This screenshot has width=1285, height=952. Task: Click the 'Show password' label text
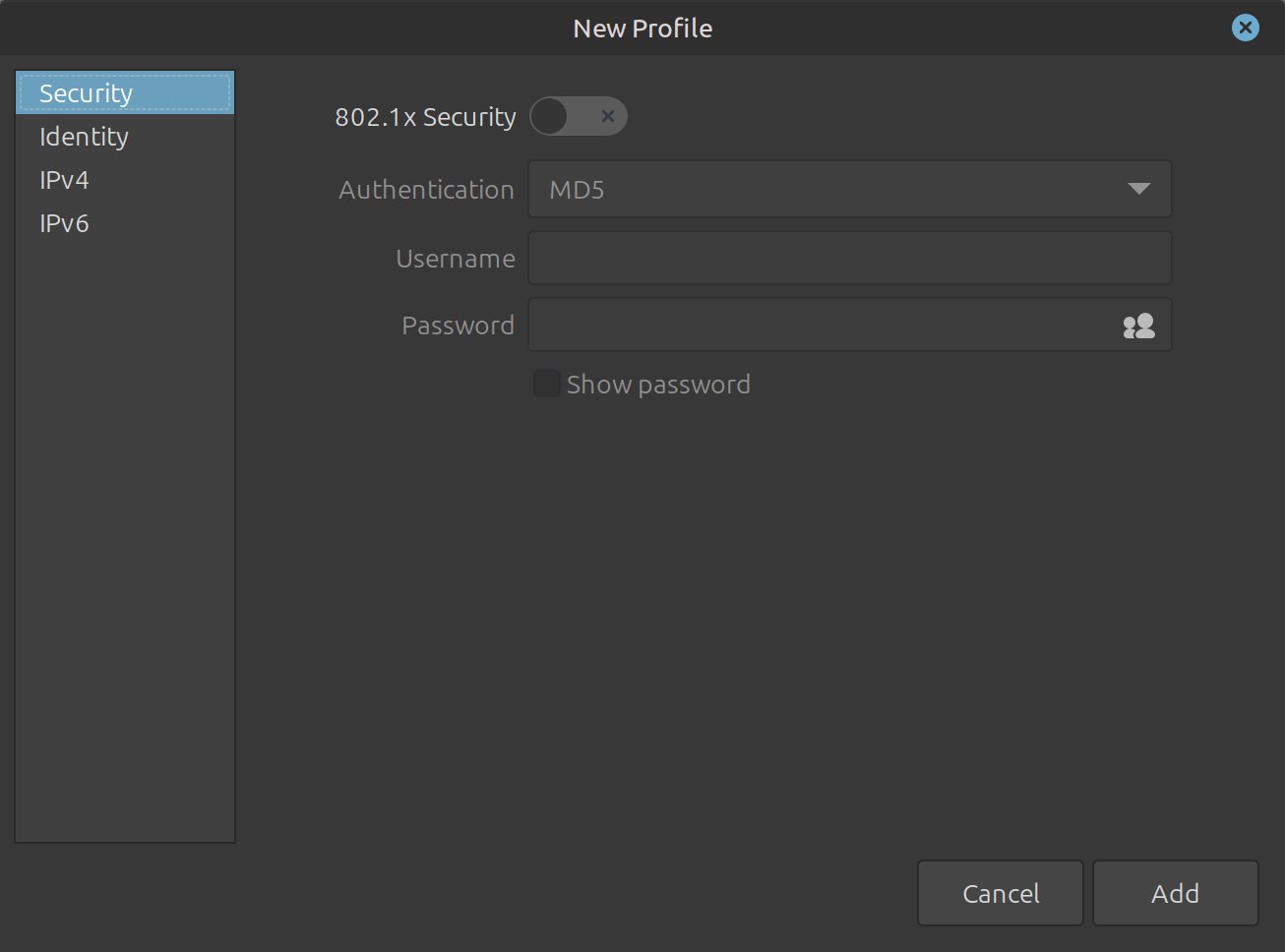tap(658, 385)
